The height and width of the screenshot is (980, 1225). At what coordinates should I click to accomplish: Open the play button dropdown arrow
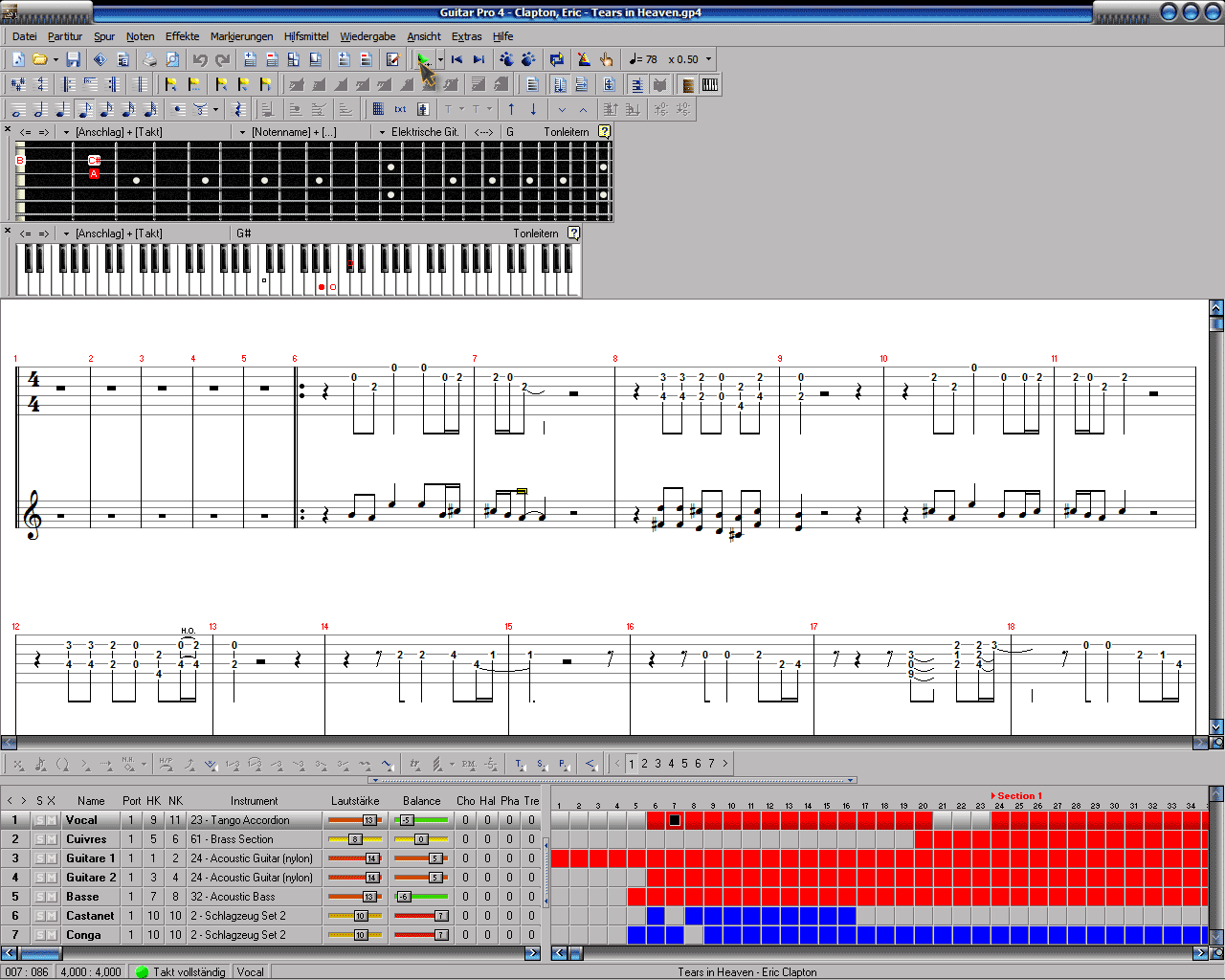(440, 59)
